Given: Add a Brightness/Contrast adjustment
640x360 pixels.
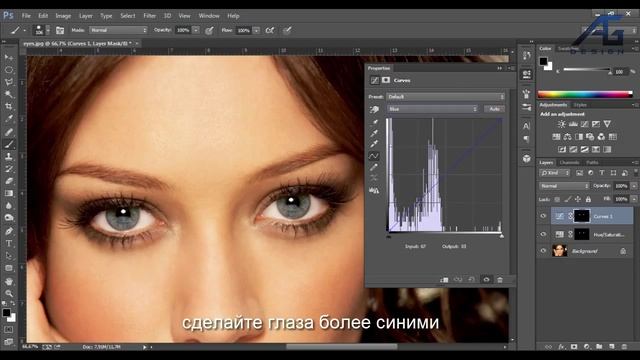Looking at the screenshot, I should click(x=562, y=124).
